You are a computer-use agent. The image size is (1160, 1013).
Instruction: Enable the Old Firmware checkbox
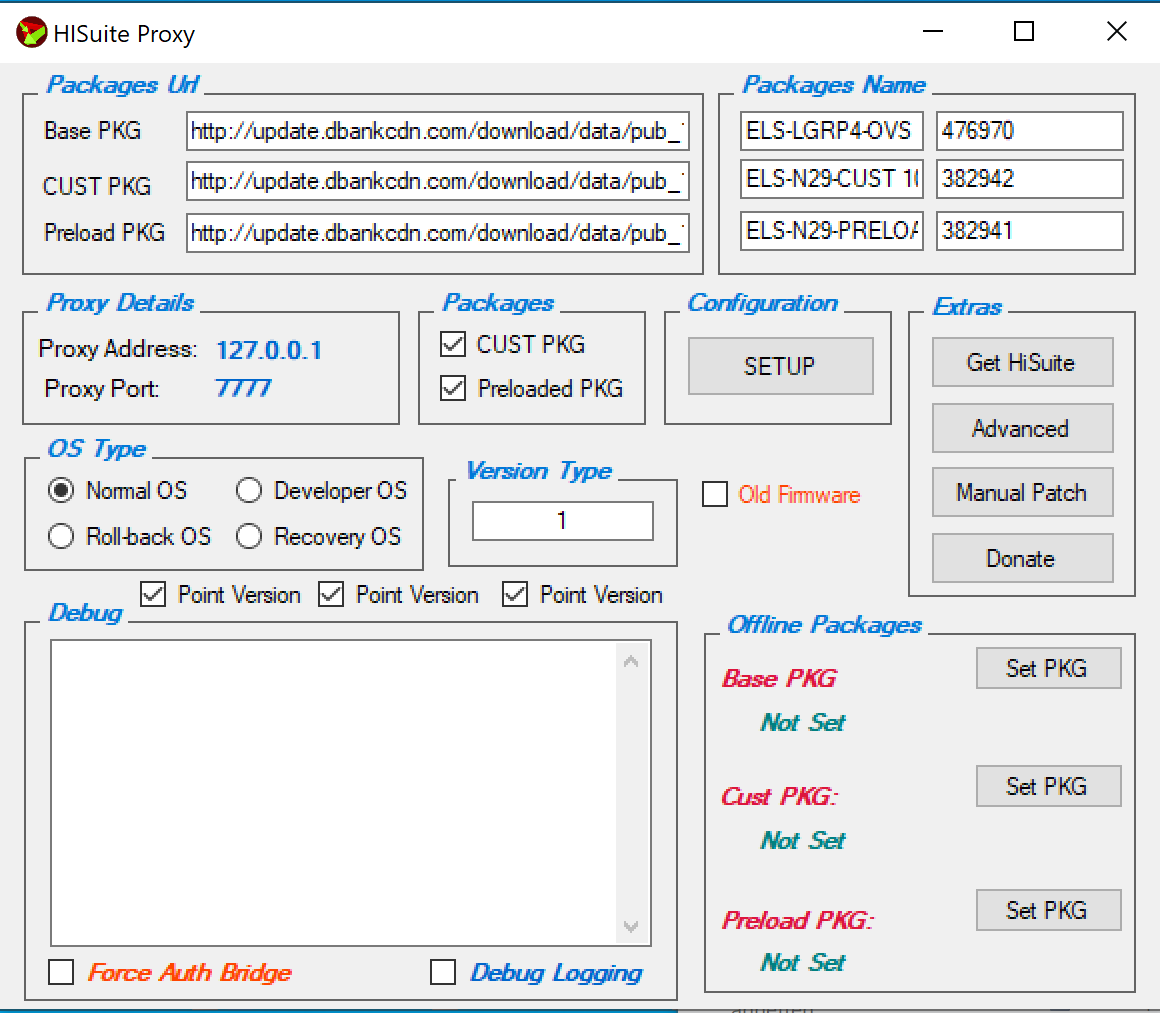[x=715, y=494]
